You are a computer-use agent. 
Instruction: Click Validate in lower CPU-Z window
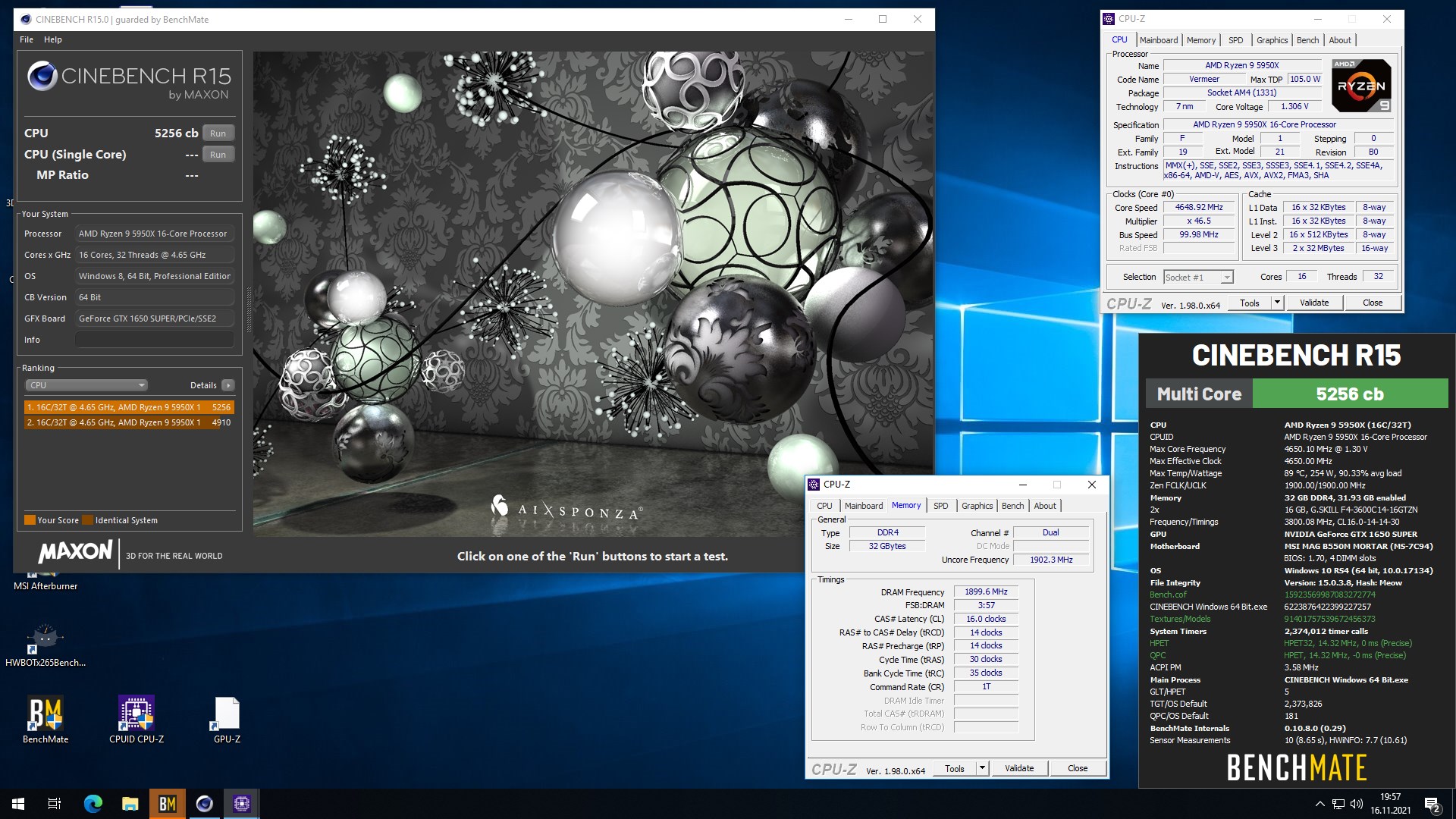[x=1019, y=768]
